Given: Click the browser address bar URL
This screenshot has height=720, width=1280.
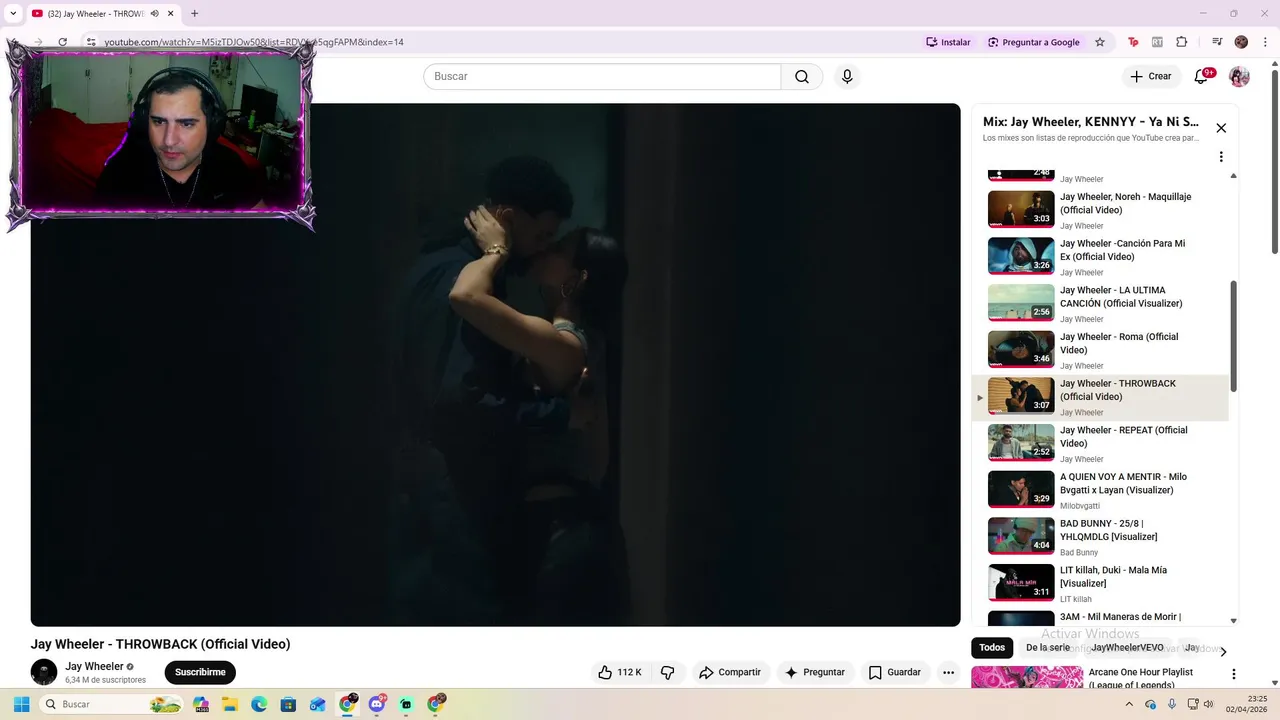Looking at the screenshot, I should [254, 42].
